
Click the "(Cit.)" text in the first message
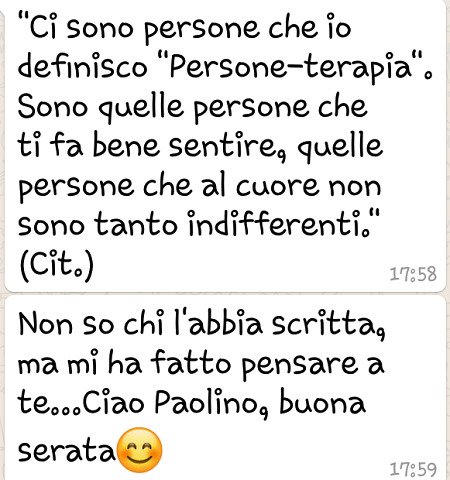[x=56, y=265]
